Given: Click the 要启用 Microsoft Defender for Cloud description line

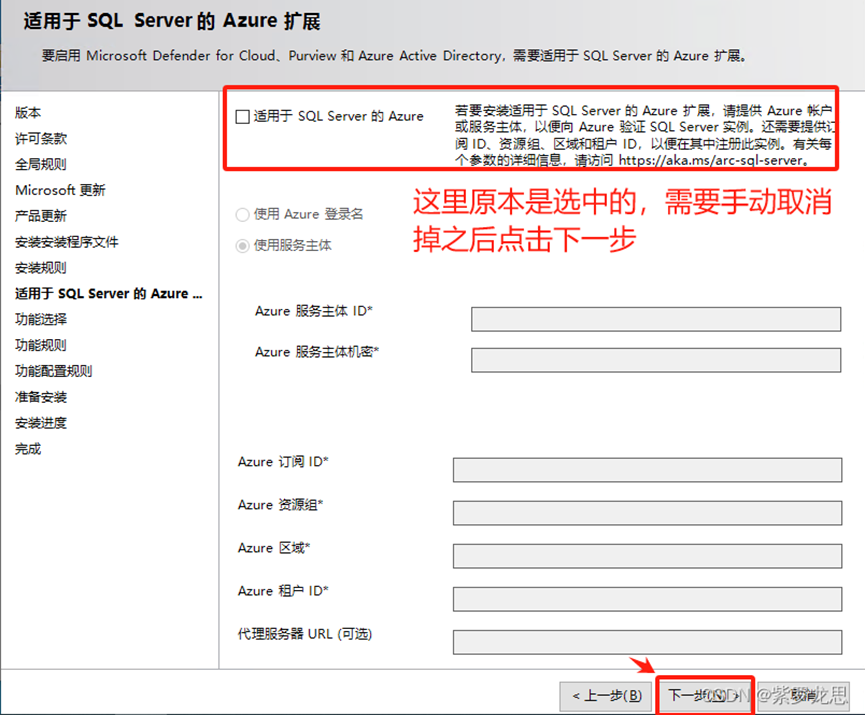Looking at the screenshot, I should [x=395, y=56].
